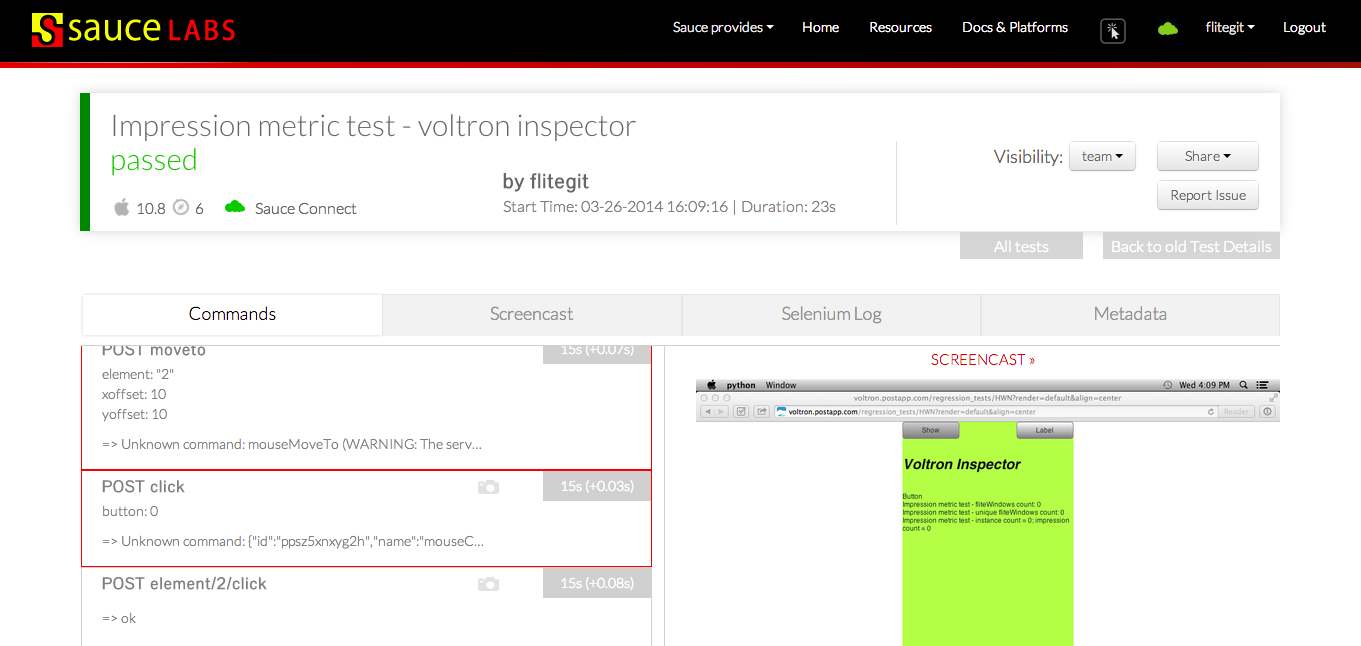This screenshot has width=1361, height=646.
Task: Switch to the Selenium Log tab
Action: click(x=831, y=314)
